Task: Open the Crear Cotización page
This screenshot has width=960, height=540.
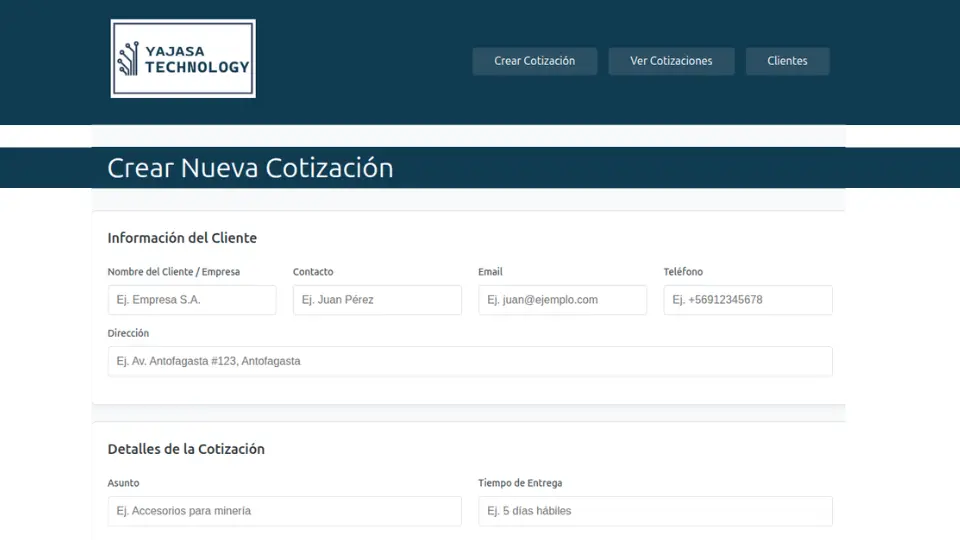Action: tap(534, 61)
